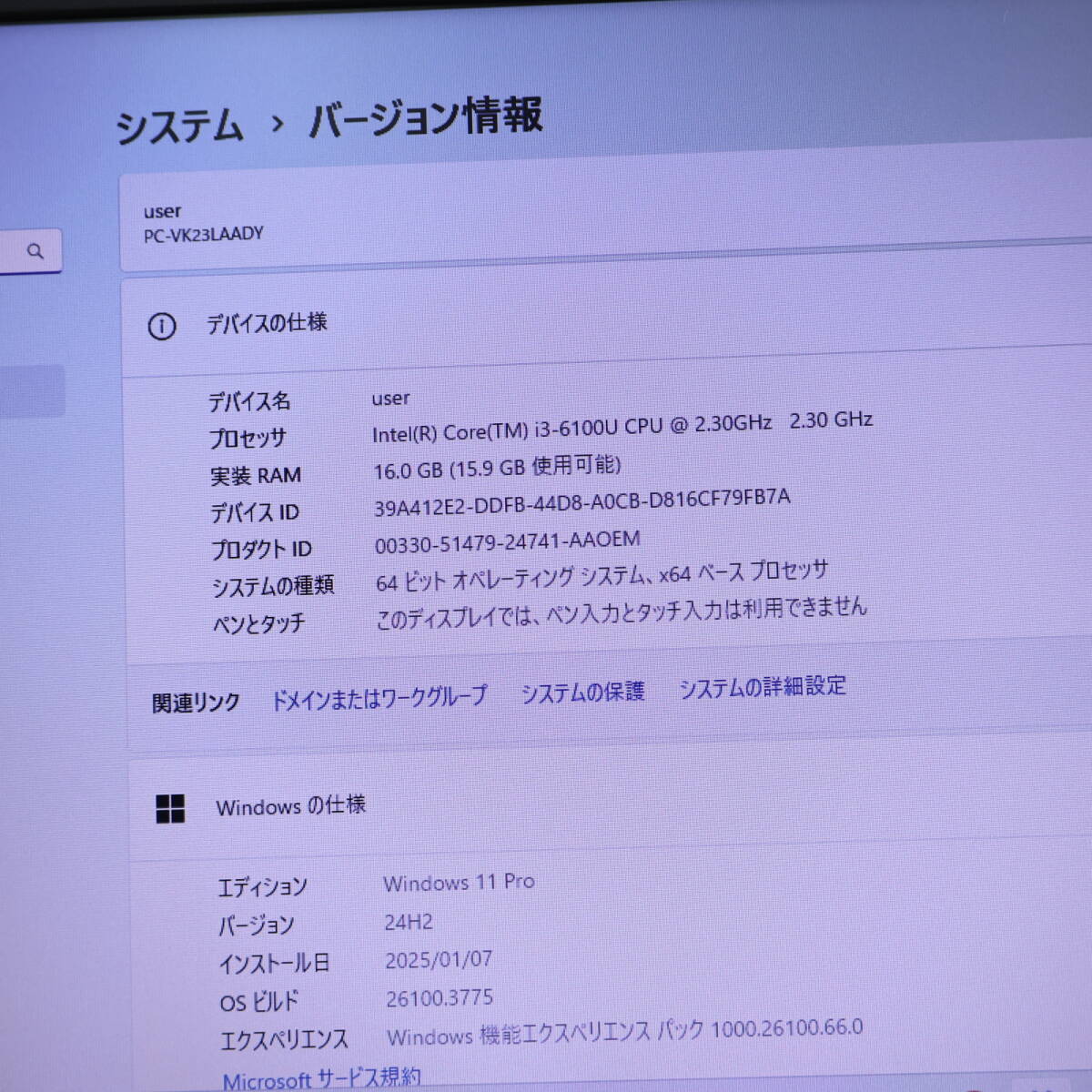Viewport: 1092px width, 1092px height.
Task: Click the info icon beside デバイスの仕様
Action: [x=161, y=326]
